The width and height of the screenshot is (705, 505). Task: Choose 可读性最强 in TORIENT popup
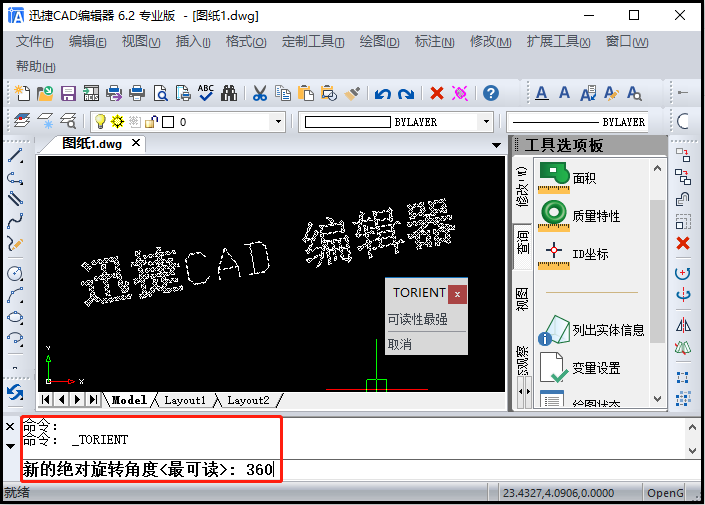(x=417, y=320)
